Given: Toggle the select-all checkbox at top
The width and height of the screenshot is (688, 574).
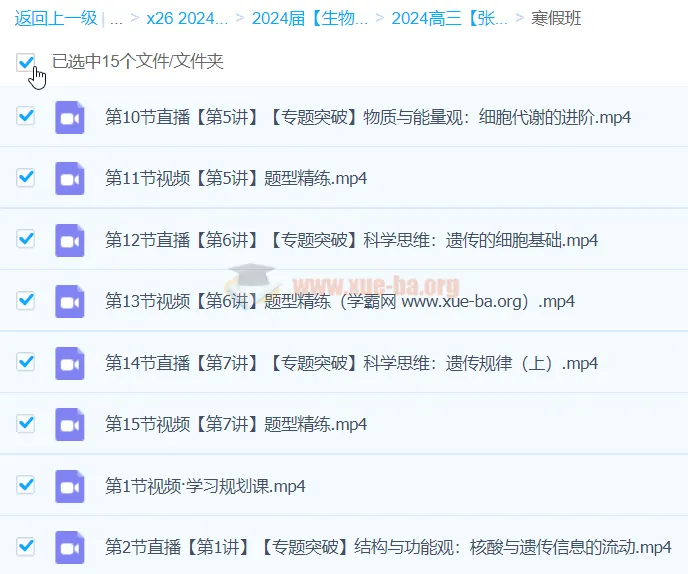Looking at the screenshot, I should 26,62.
